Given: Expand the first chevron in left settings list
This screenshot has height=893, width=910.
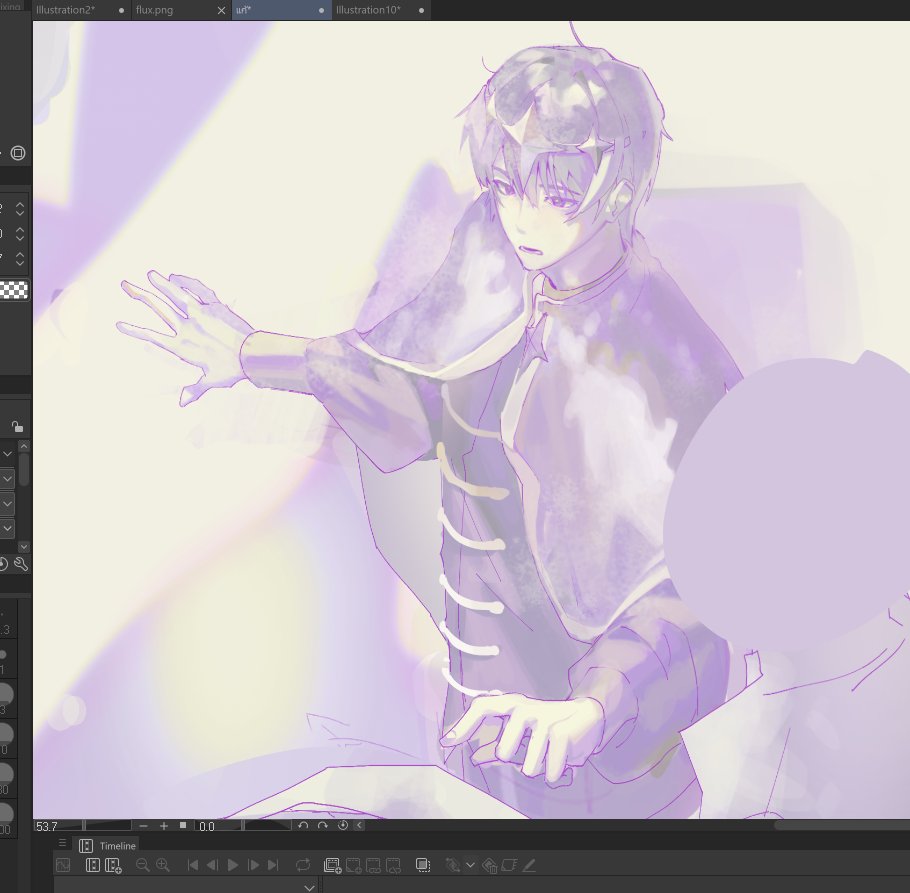Looking at the screenshot, I should tap(8, 454).
